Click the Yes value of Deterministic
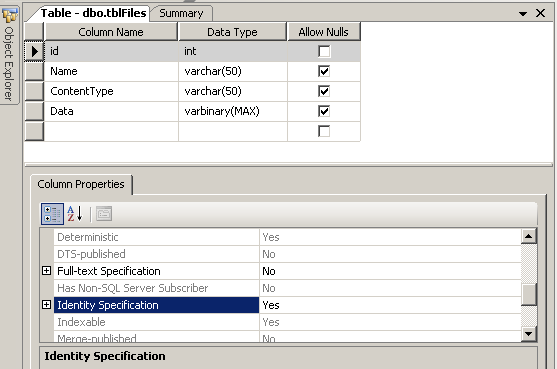Image resolution: width=557 pixels, height=369 pixels. coord(390,237)
